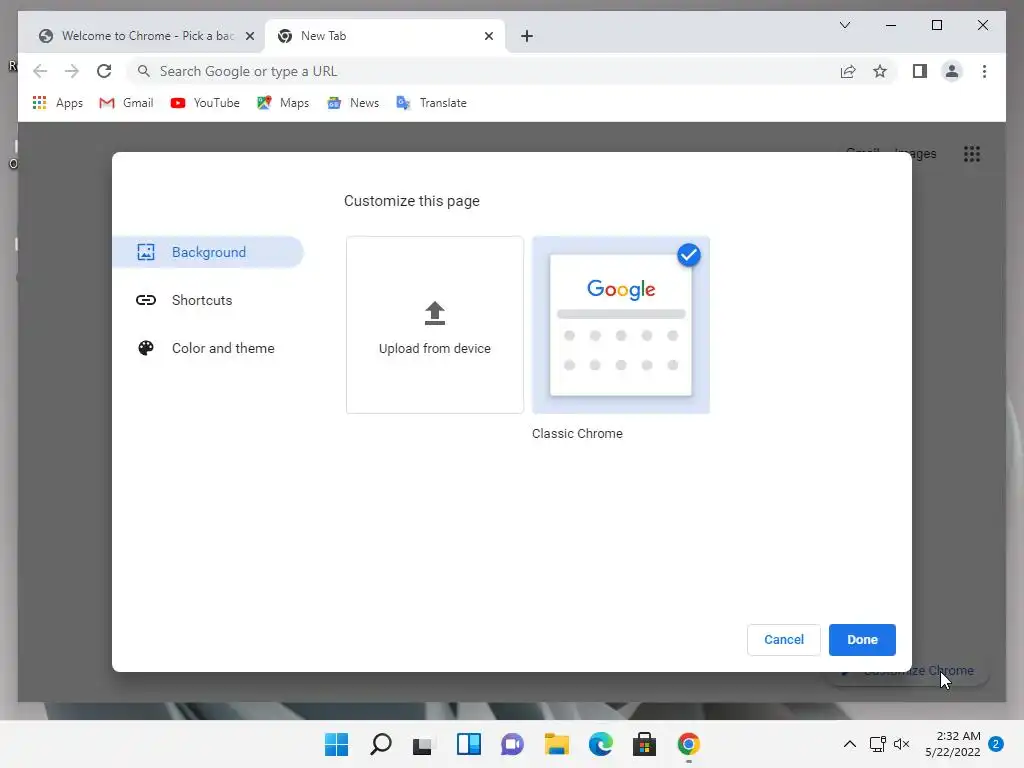Viewport: 1024px width, 768px height.
Task: Click the browser back arrow
Action: coord(40,71)
